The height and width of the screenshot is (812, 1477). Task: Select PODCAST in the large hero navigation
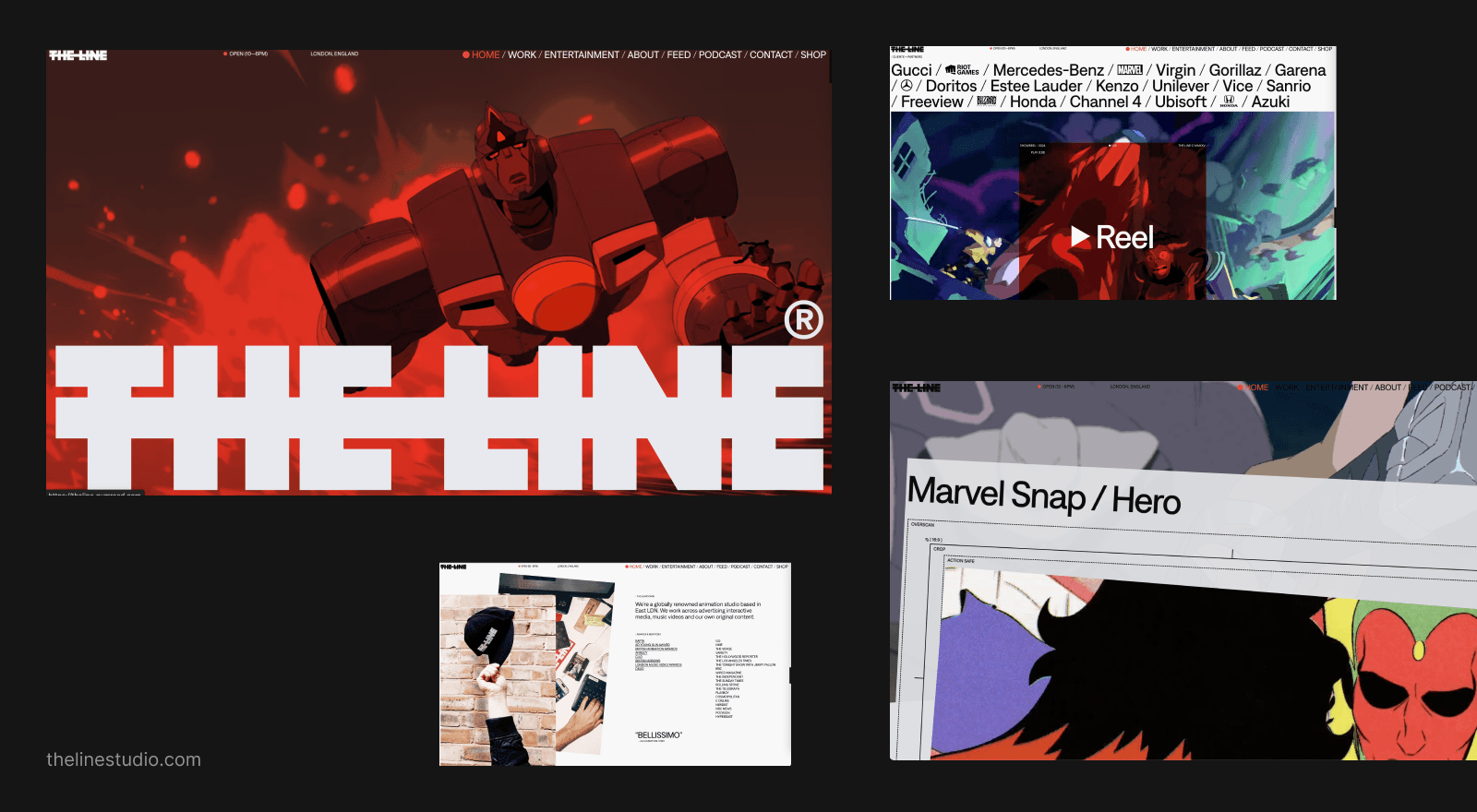click(x=720, y=55)
